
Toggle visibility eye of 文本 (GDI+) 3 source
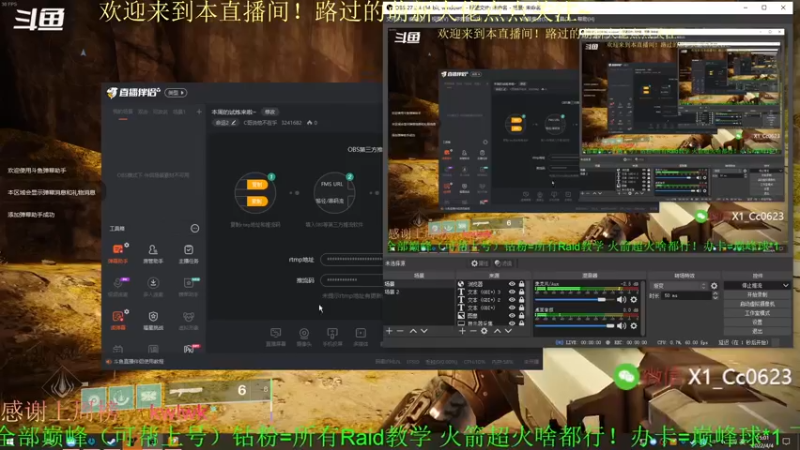[x=512, y=292]
